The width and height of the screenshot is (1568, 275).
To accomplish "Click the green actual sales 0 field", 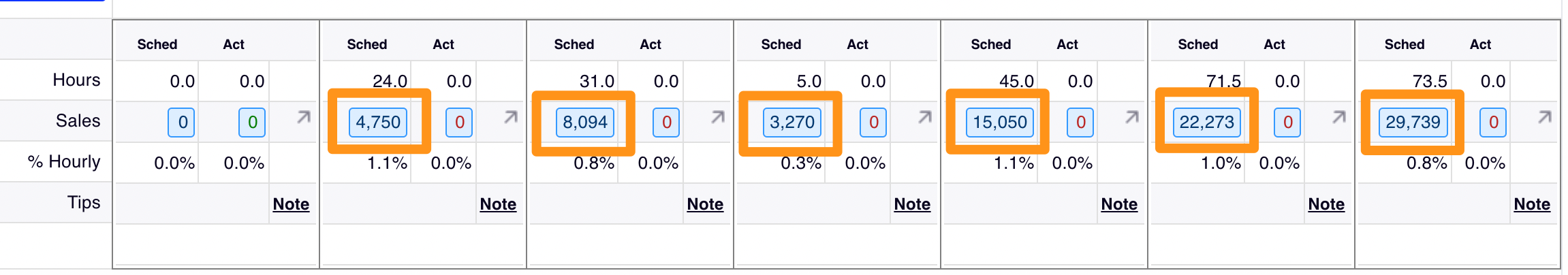I will coord(252,123).
